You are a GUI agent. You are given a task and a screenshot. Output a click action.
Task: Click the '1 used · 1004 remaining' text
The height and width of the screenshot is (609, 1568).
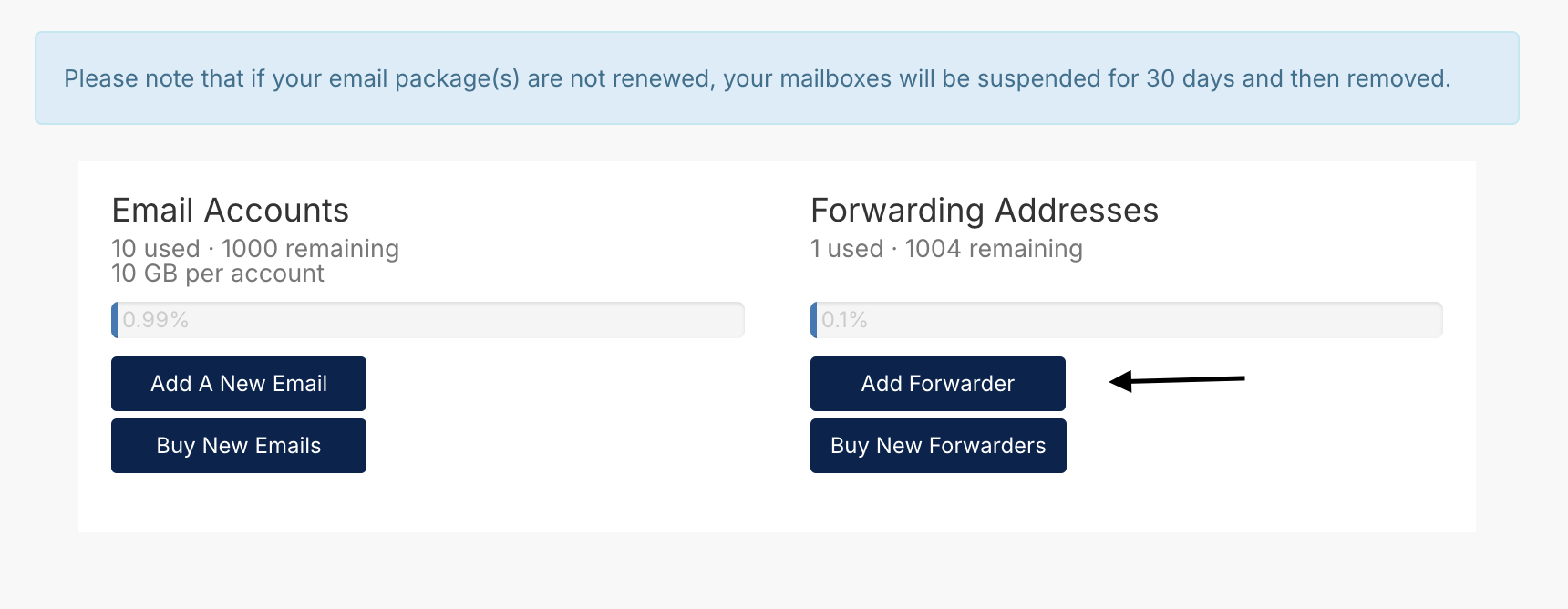coord(946,249)
